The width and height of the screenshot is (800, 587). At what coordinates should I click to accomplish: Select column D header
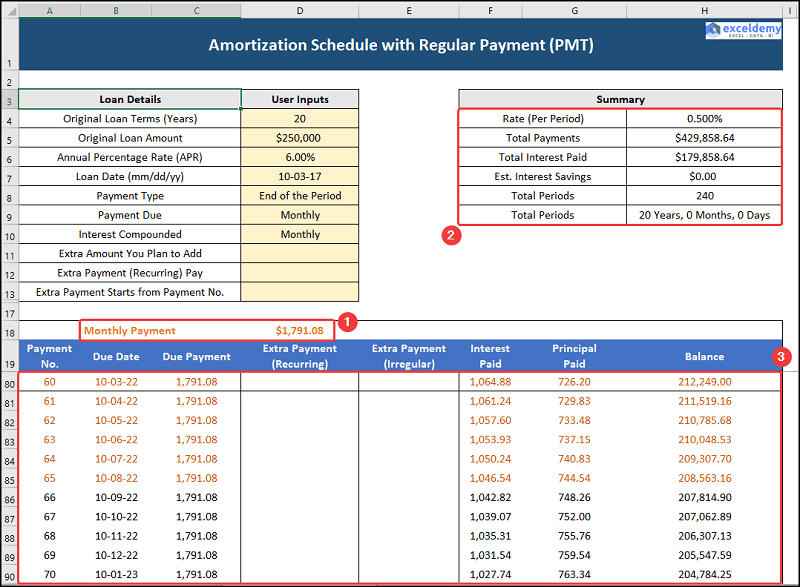299,11
